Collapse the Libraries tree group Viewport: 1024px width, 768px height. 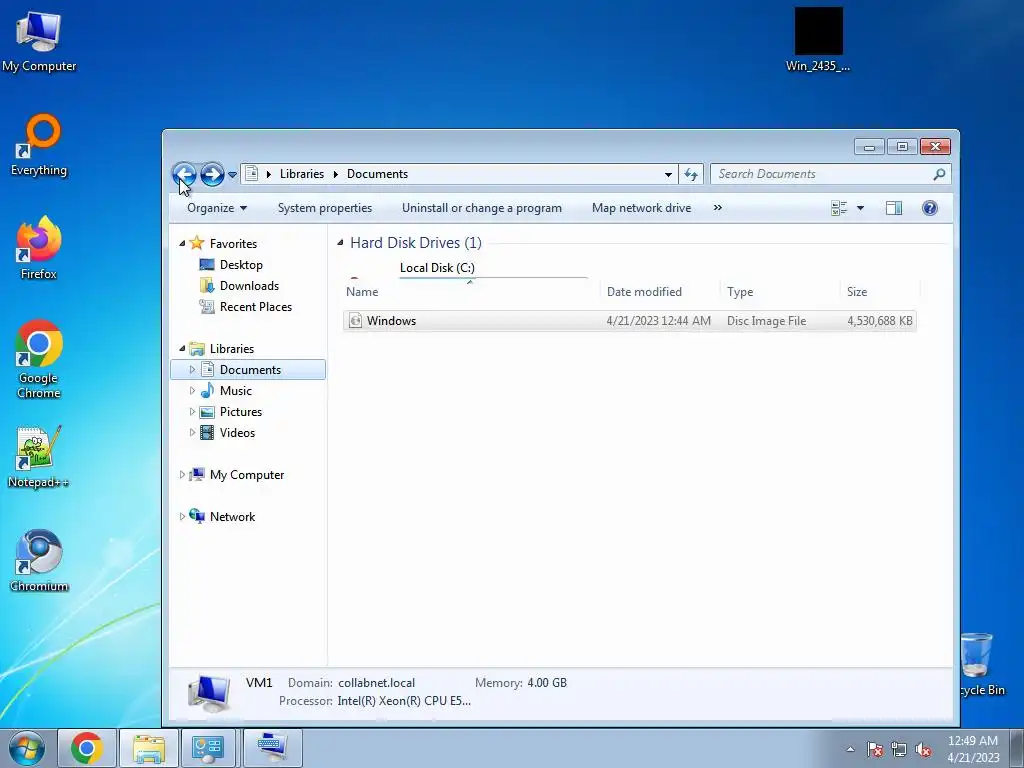[x=182, y=348]
